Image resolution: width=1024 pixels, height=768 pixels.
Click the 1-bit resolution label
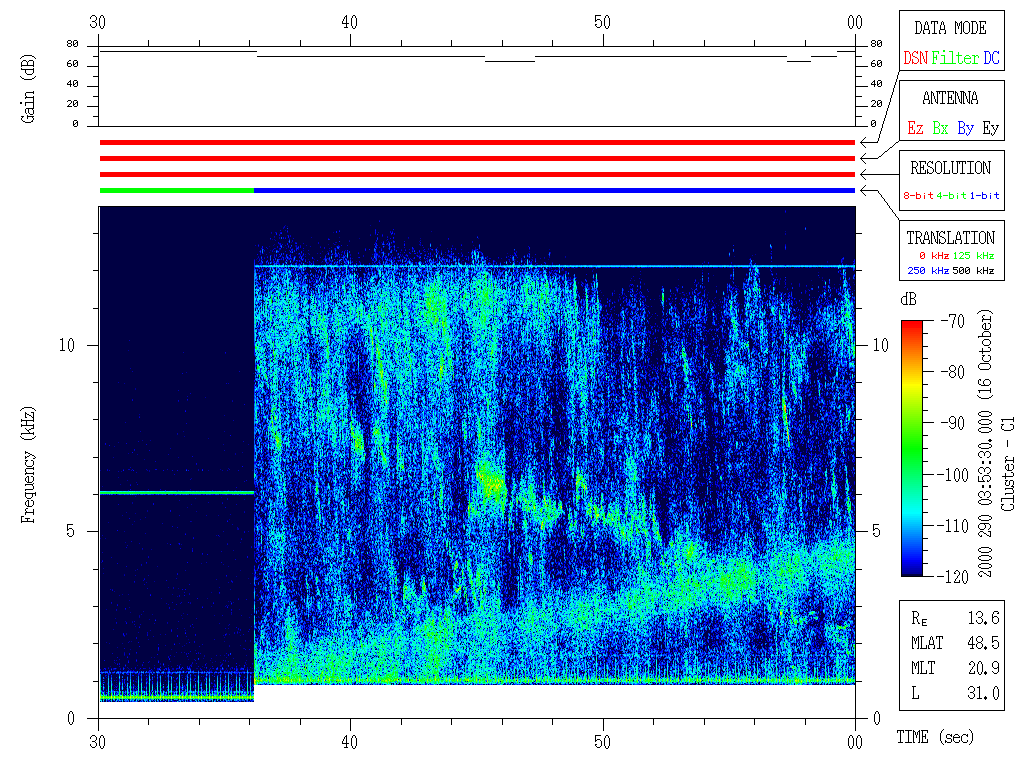click(x=984, y=196)
